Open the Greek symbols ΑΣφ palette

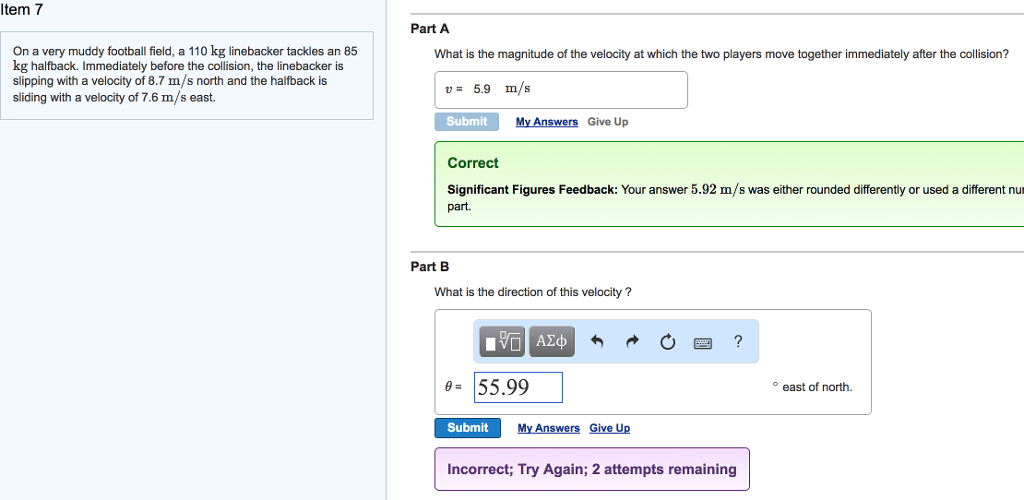point(552,341)
